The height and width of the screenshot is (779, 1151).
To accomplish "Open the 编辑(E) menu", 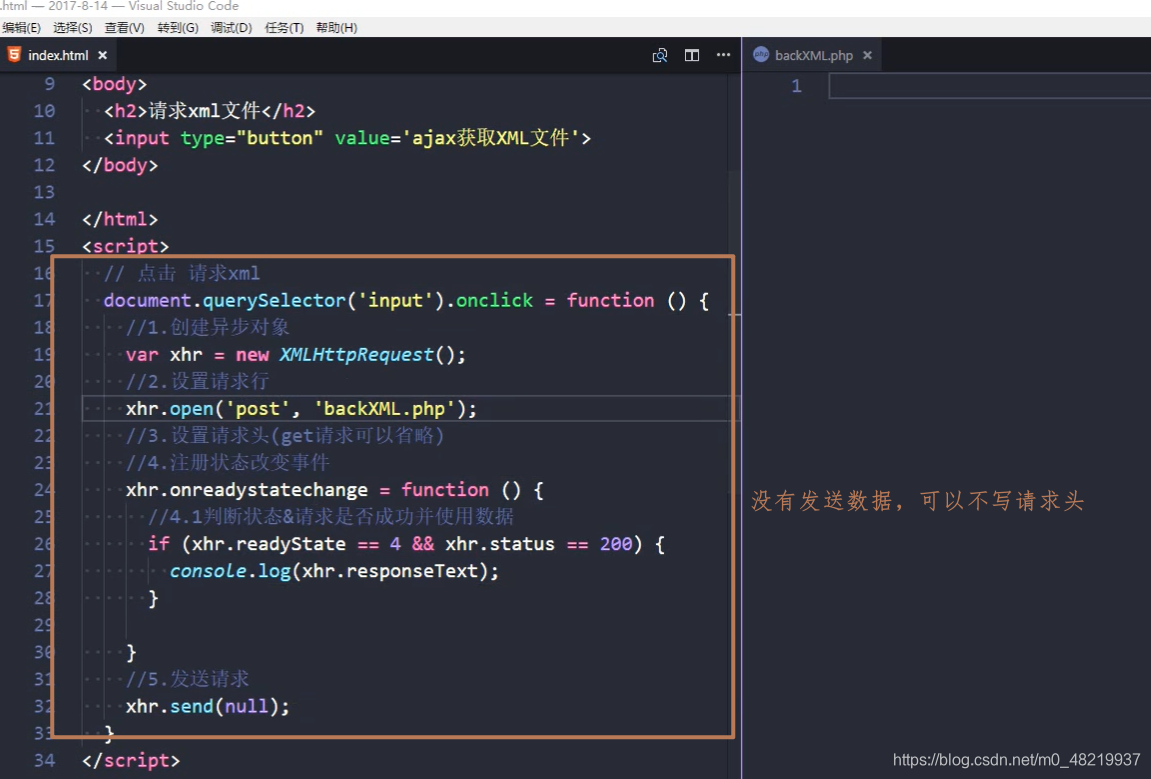I will 21,28.
